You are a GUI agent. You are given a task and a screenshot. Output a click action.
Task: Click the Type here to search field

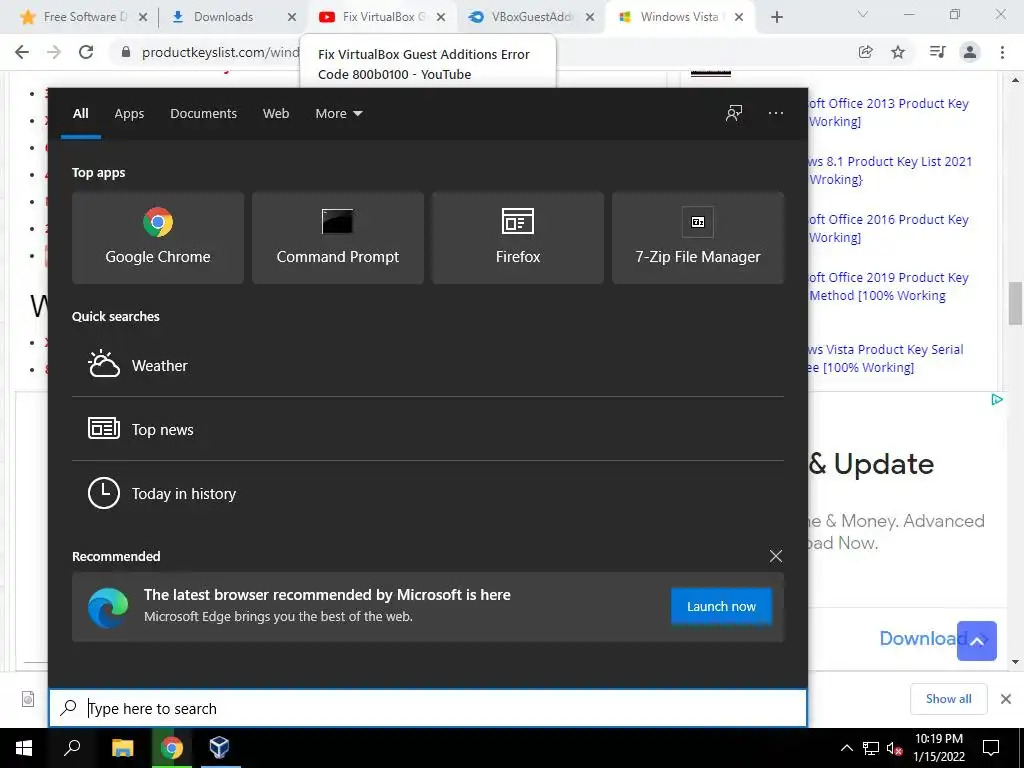tap(428, 708)
